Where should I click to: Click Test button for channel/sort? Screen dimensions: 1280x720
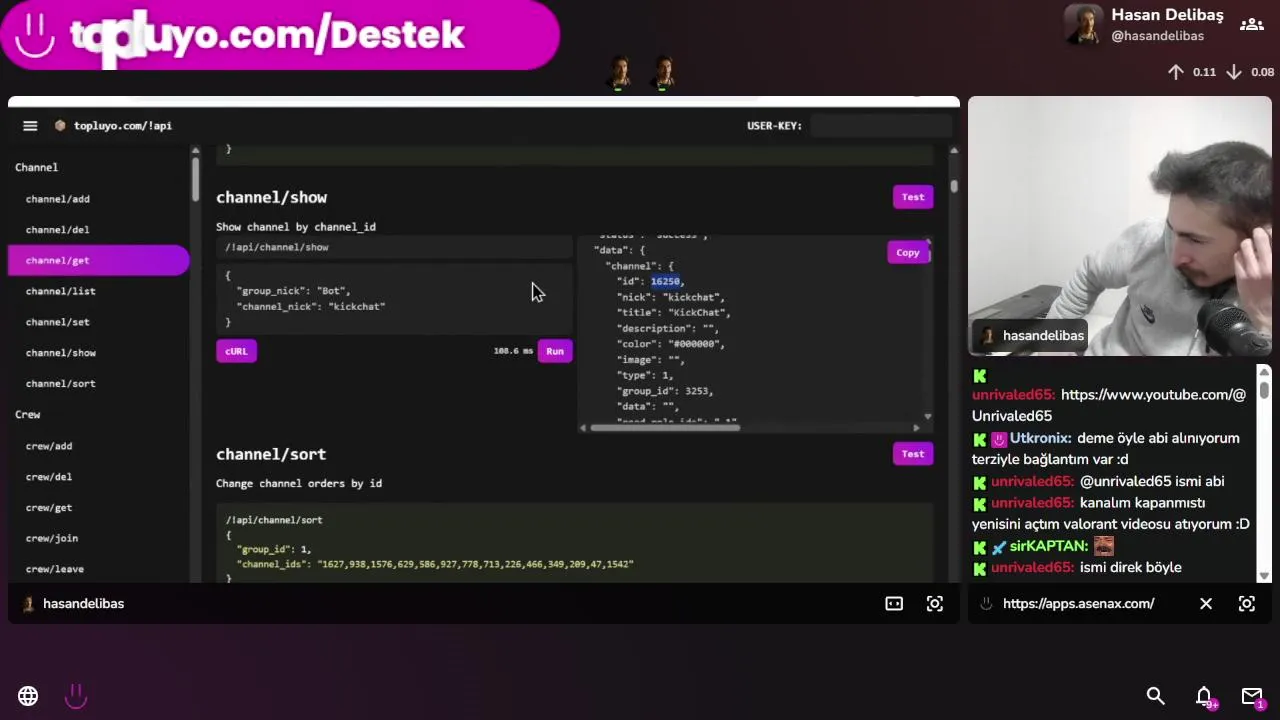[x=913, y=454]
